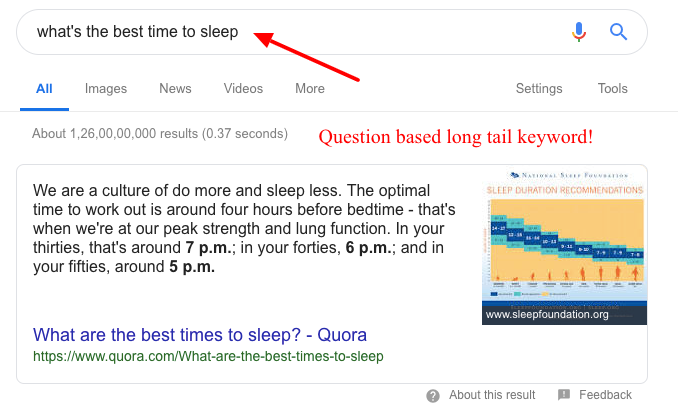The height and width of the screenshot is (413, 678).
Task: Switch to the Images tab
Action: tap(106, 89)
